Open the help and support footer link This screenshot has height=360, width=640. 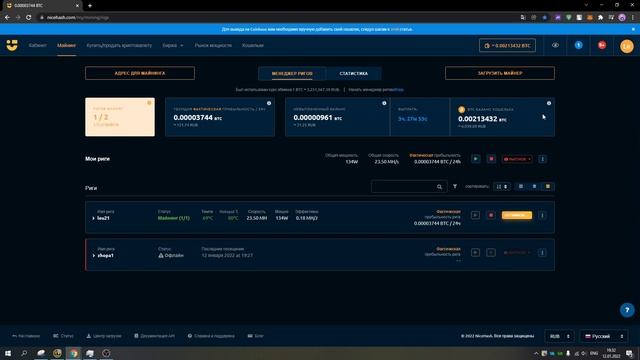(x=211, y=336)
